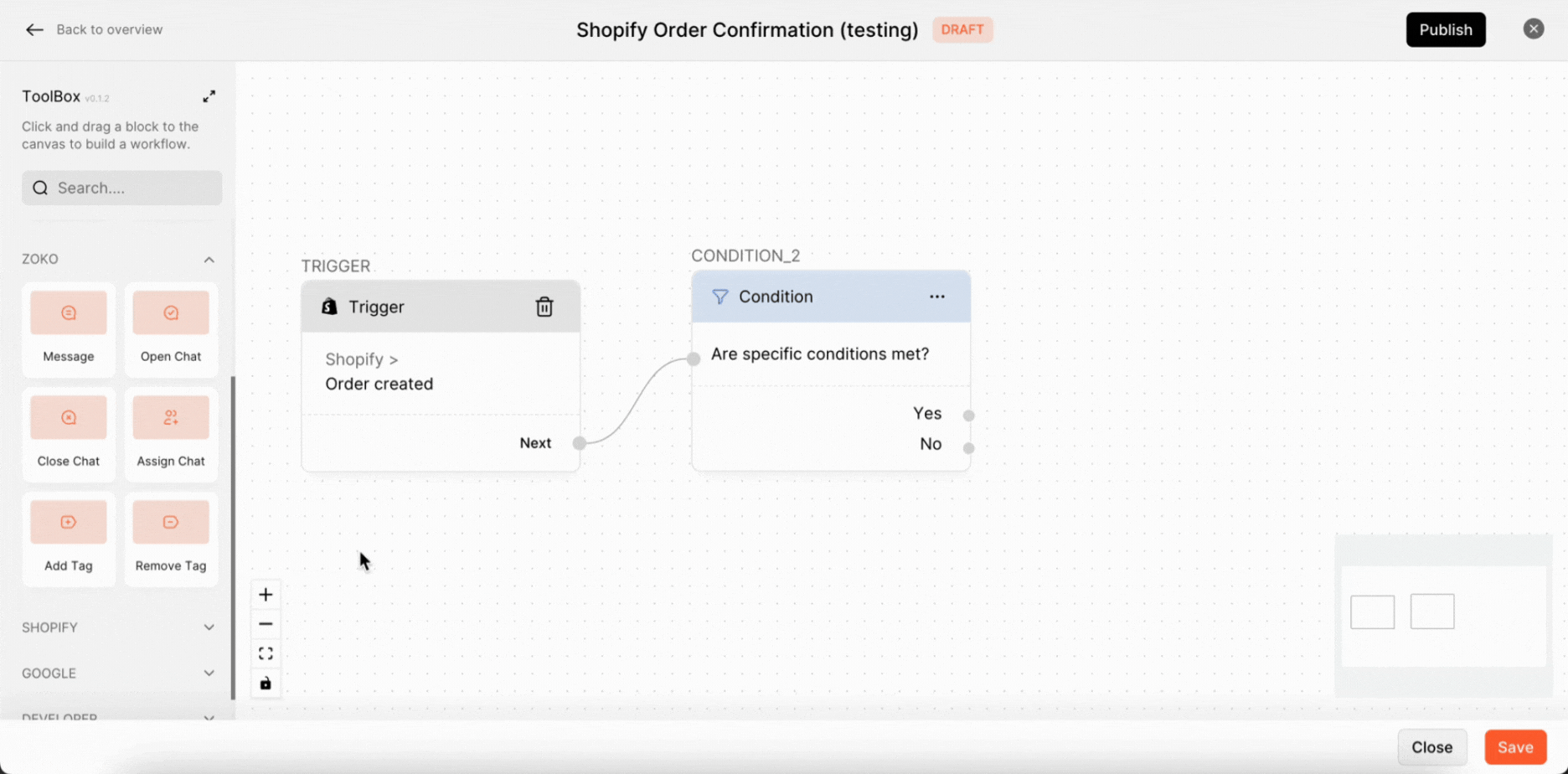The image size is (1568, 774).
Task: Click the CONDITION_2 node label
Action: pyautogui.click(x=745, y=256)
